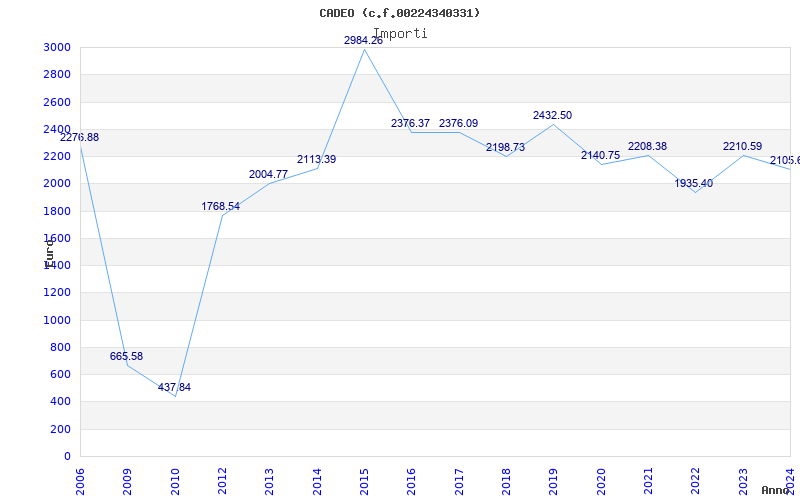Click the x-axis year 2013
This screenshot has height=500, width=800.
[x=269, y=482]
